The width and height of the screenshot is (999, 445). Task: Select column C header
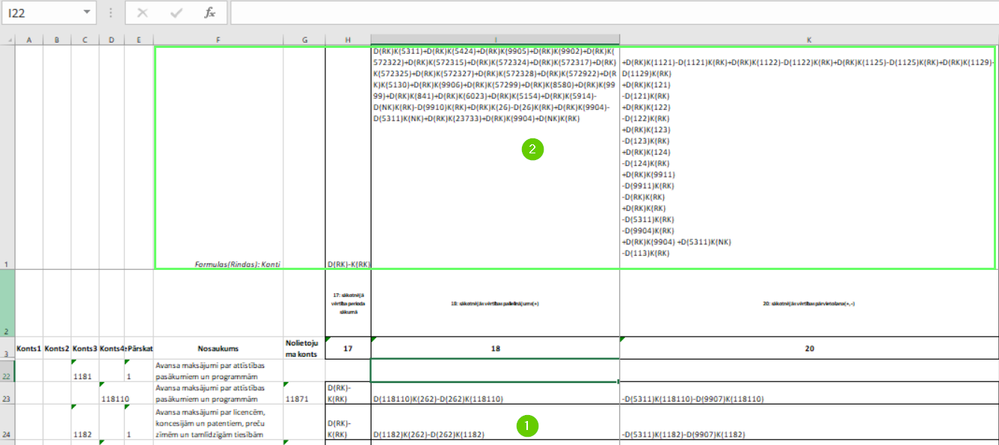(x=85, y=40)
